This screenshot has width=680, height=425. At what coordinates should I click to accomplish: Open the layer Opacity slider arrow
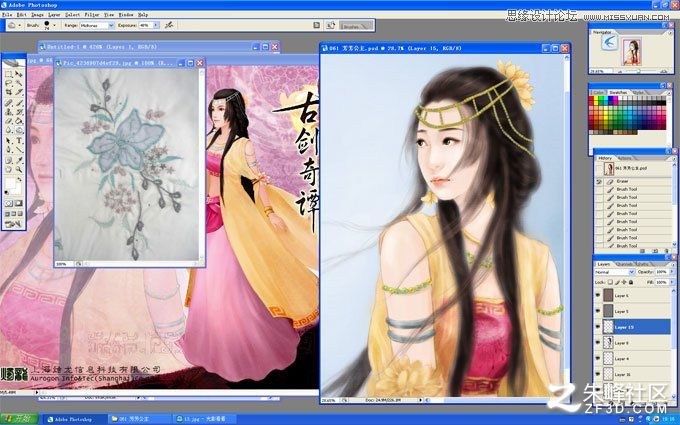click(672, 271)
